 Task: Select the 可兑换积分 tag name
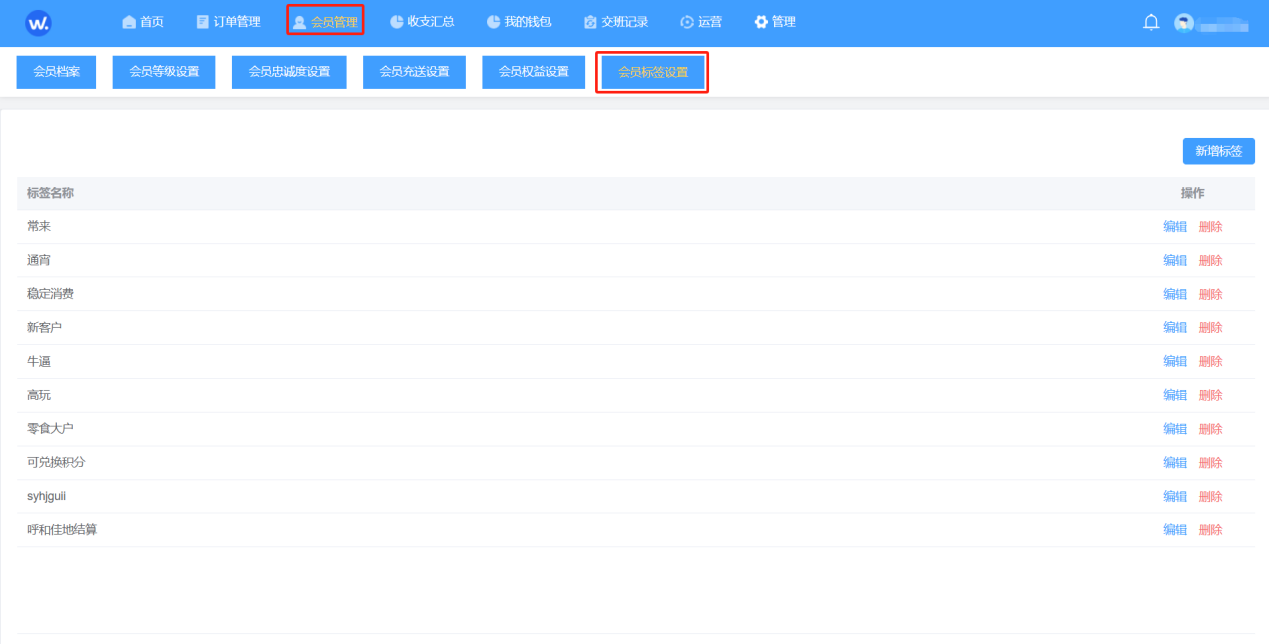[x=56, y=462]
